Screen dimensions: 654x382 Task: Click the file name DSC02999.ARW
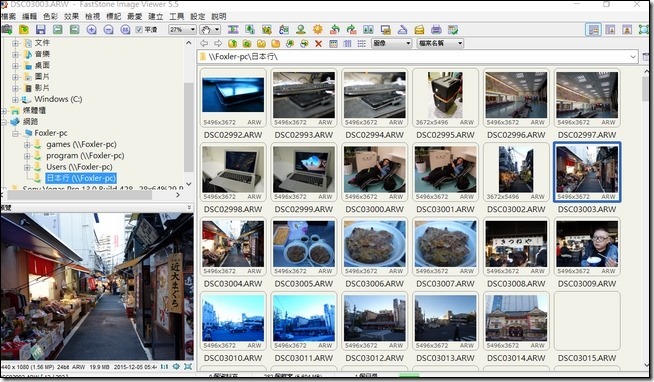click(304, 209)
